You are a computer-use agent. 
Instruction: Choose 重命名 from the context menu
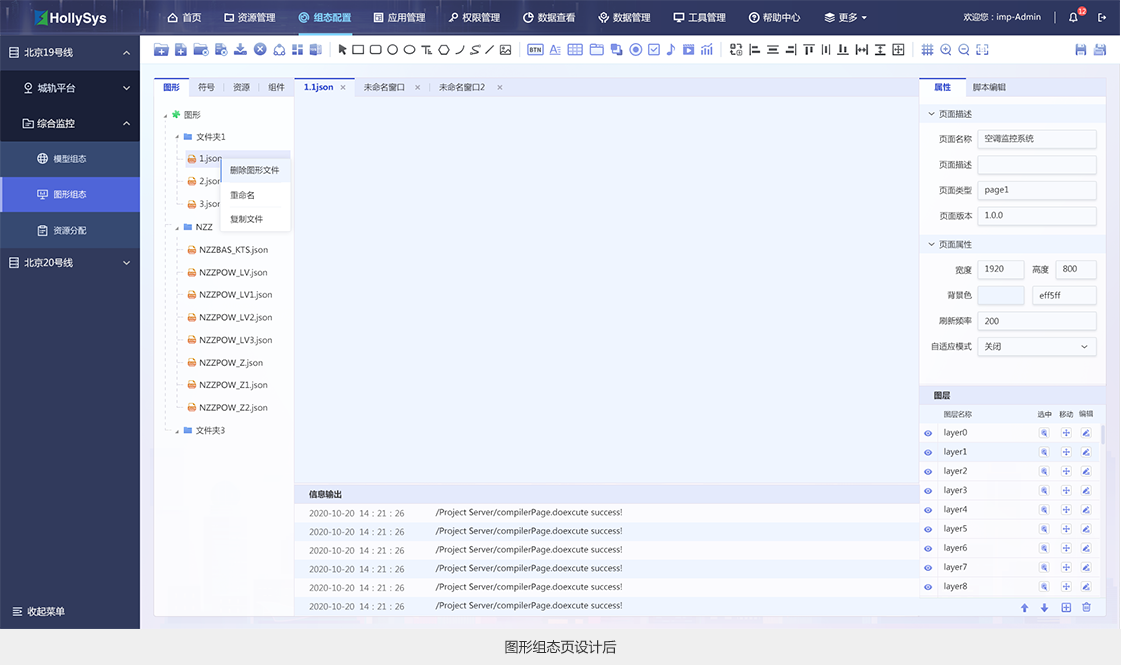click(242, 195)
